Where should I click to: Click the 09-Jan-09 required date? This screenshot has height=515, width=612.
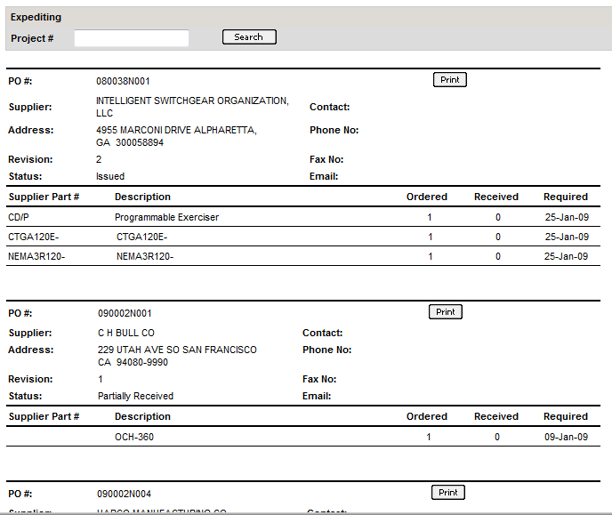pyautogui.click(x=565, y=437)
